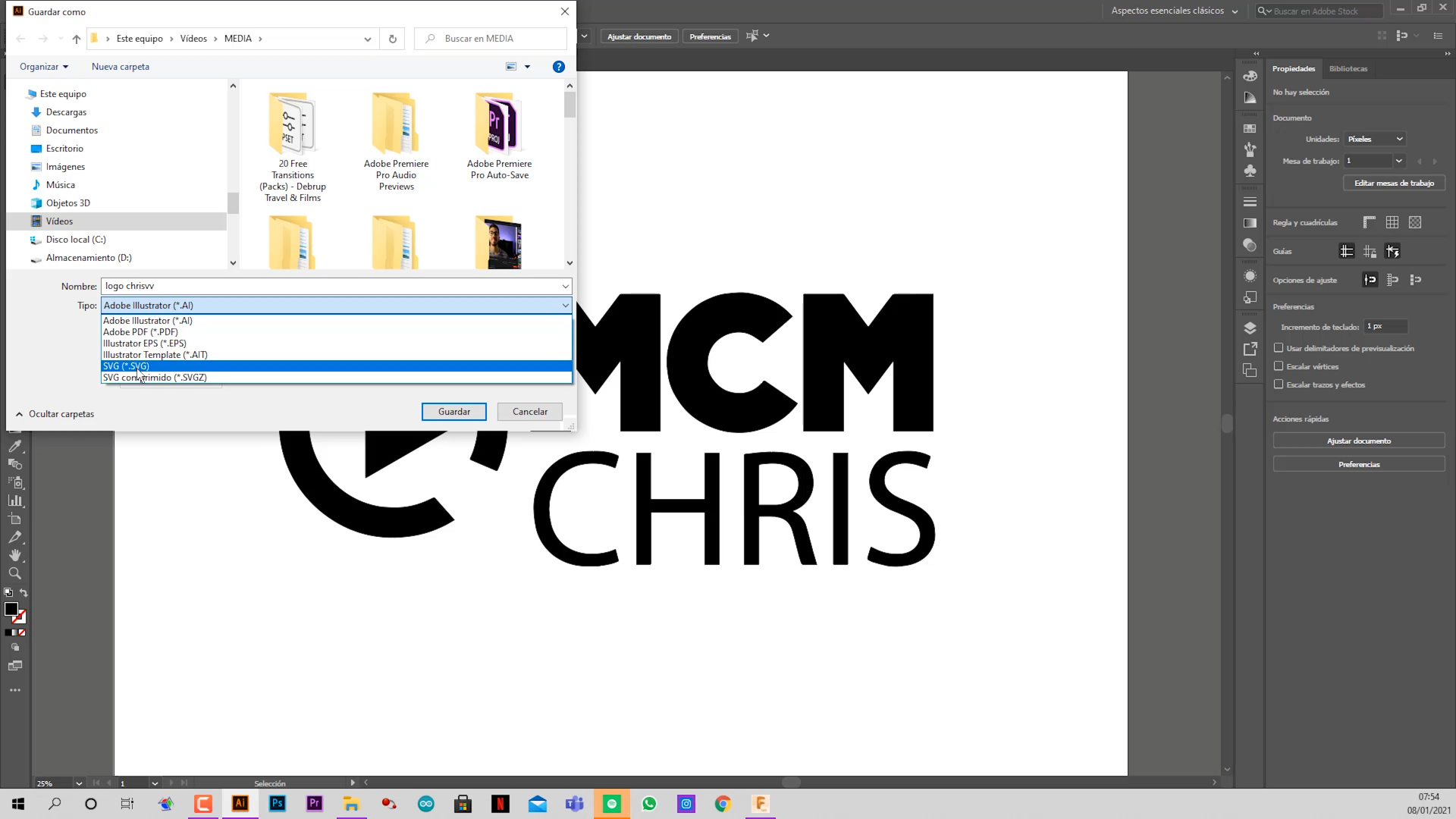Click the Cancelar button
1456x819 pixels.
[529, 412]
